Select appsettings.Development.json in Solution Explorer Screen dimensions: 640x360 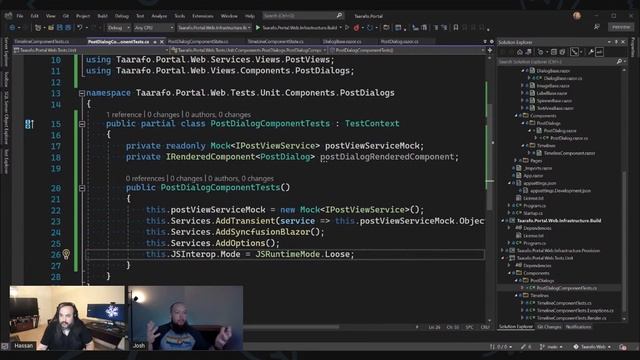(x=560, y=191)
